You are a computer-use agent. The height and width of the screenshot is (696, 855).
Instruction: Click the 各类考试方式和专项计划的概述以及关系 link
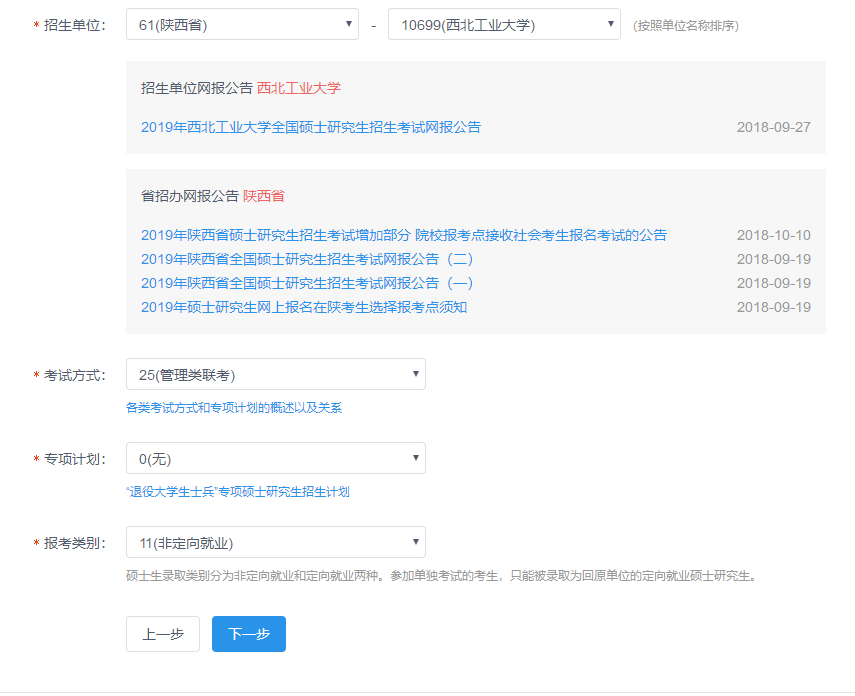click(233, 408)
